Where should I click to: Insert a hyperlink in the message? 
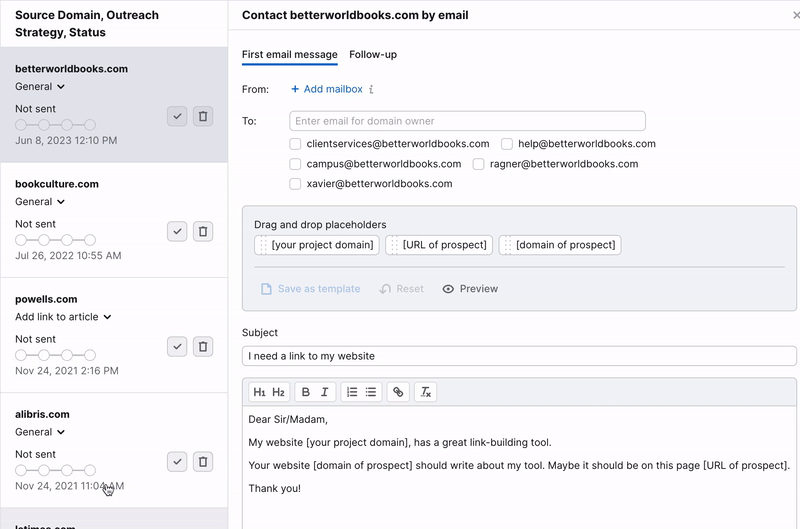pos(398,392)
